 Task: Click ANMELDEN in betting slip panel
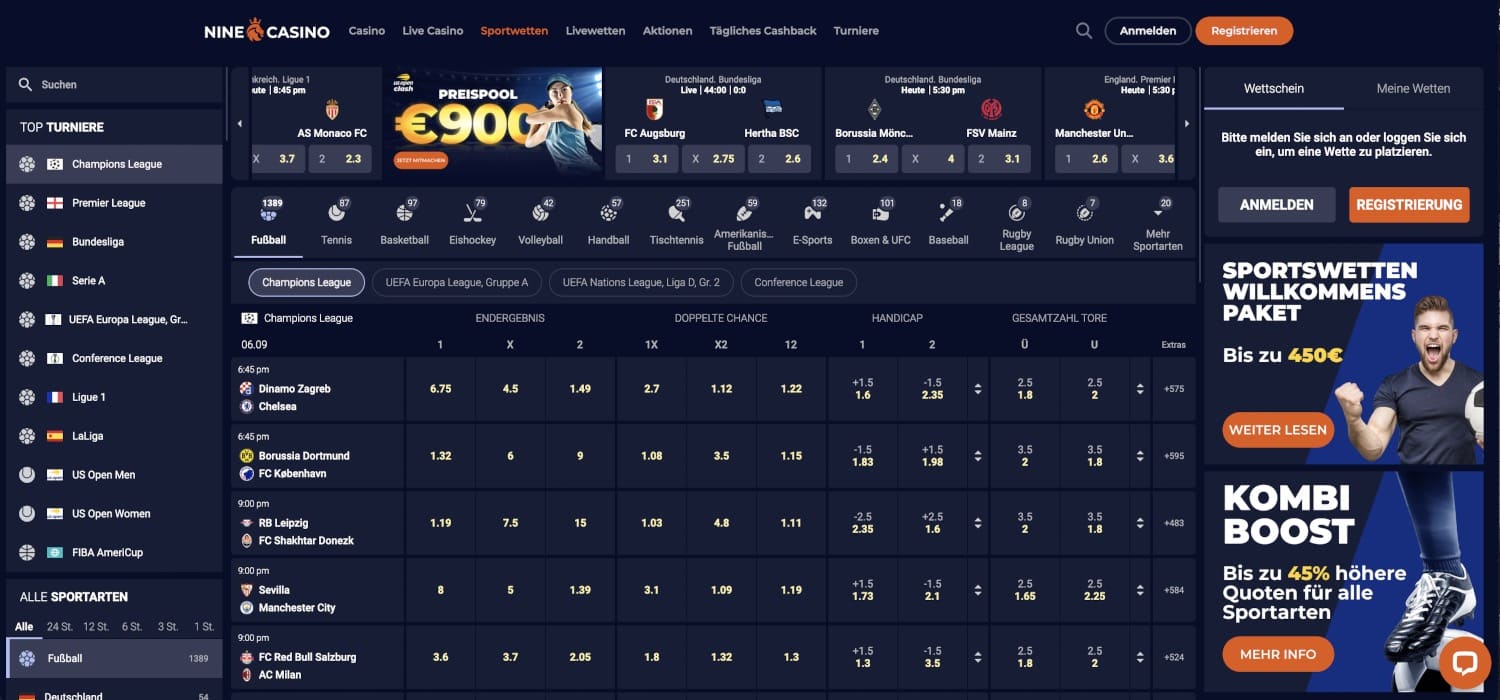[x=1277, y=204]
